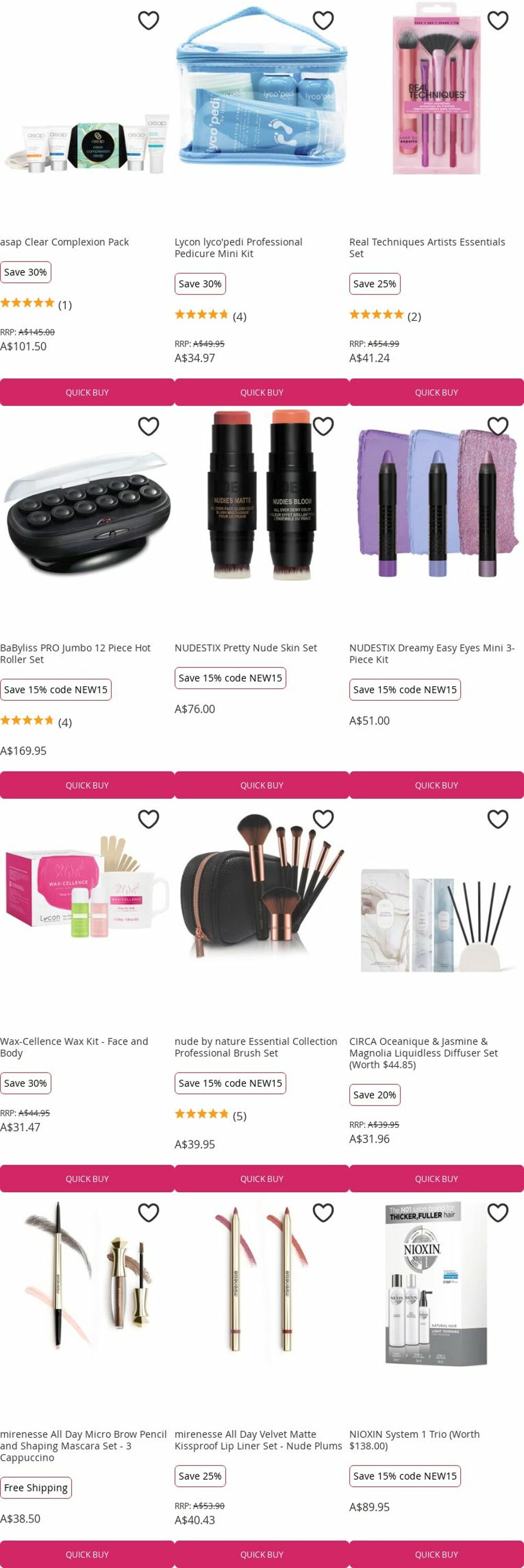
Task: Open Real Techniques Artists Essentials Set link
Action: point(427,248)
